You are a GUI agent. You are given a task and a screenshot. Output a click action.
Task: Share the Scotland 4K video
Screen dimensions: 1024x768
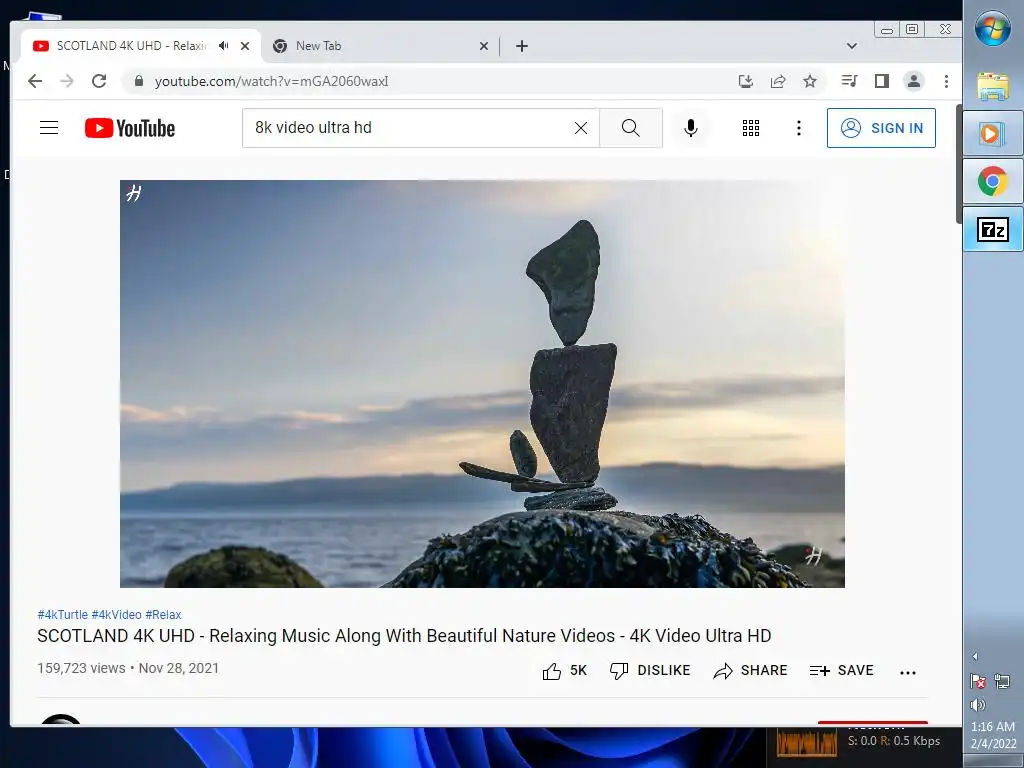[750, 671]
